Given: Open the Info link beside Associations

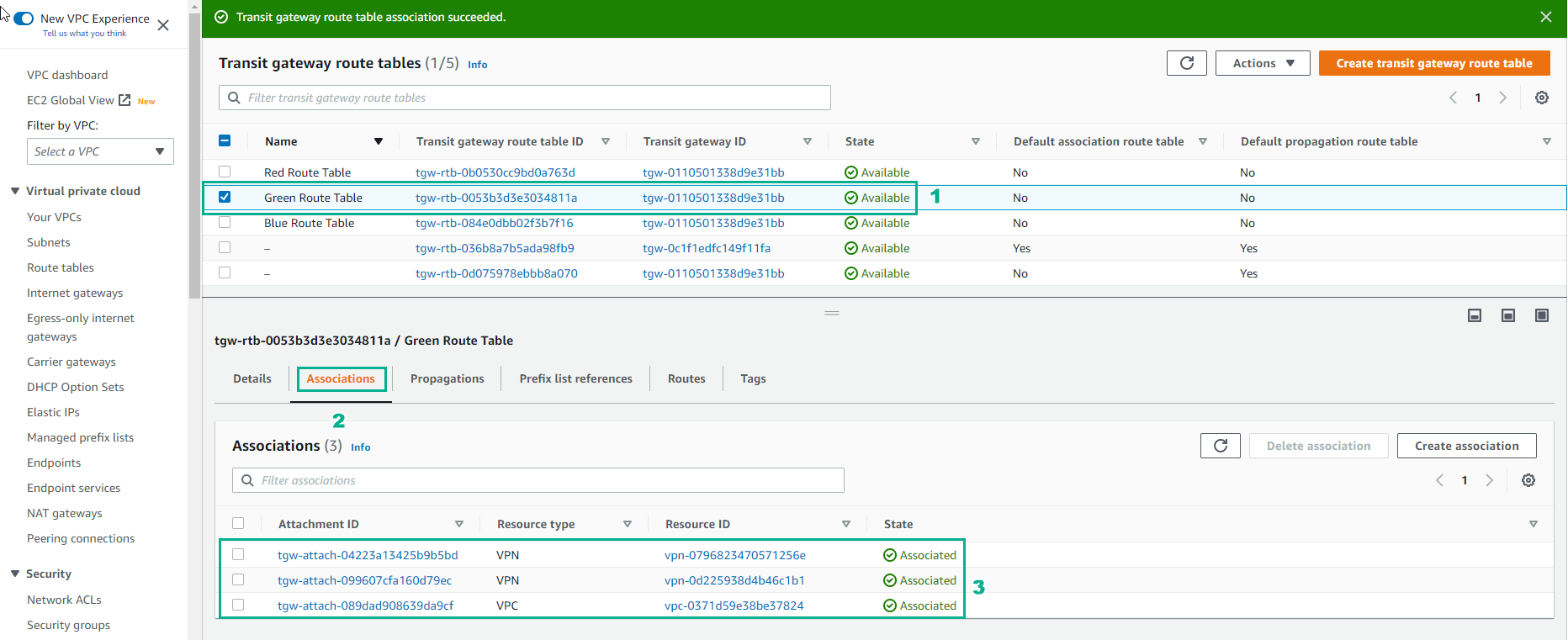Looking at the screenshot, I should pos(360,447).
